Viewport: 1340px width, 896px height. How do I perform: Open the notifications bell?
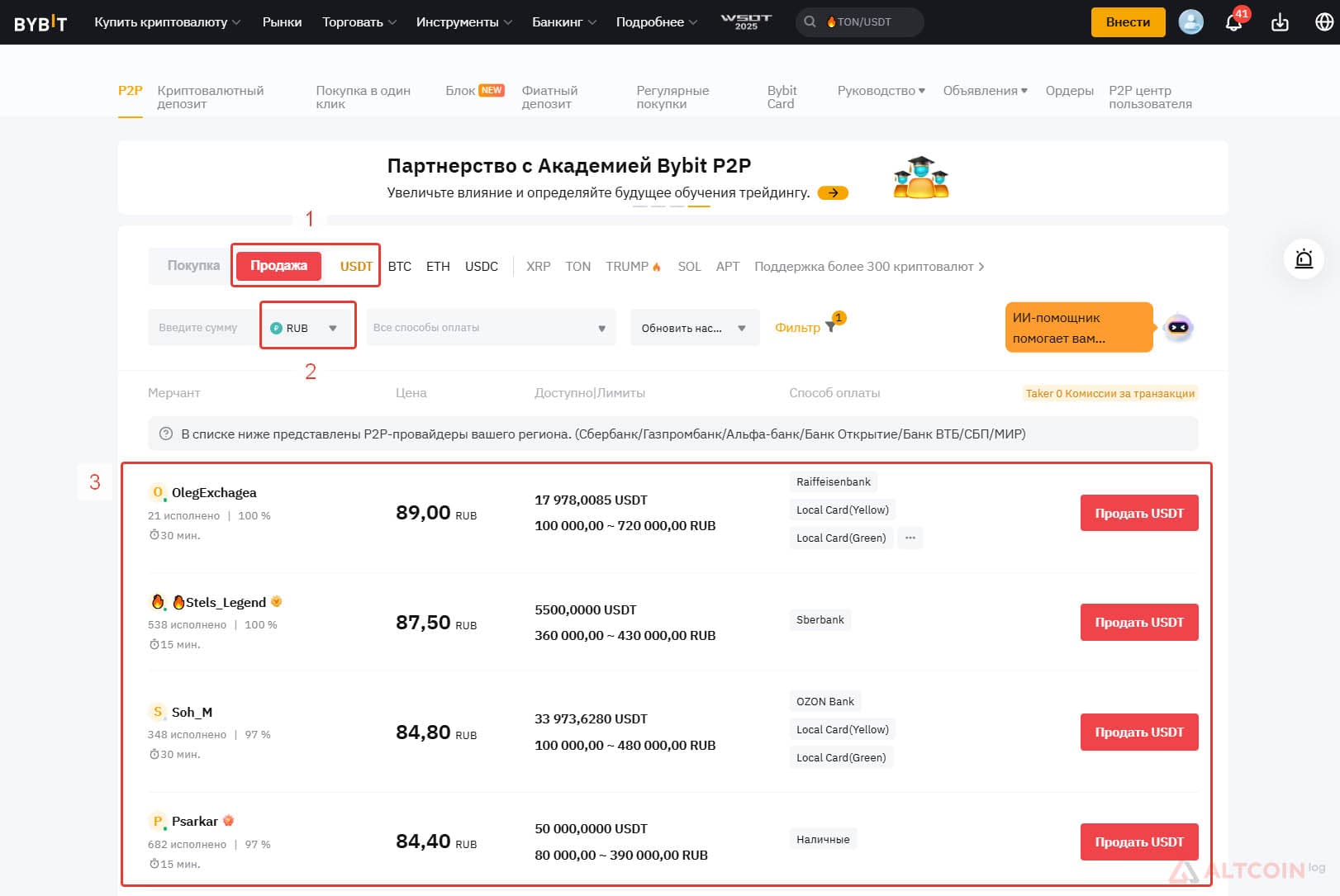coord(1233,22)
